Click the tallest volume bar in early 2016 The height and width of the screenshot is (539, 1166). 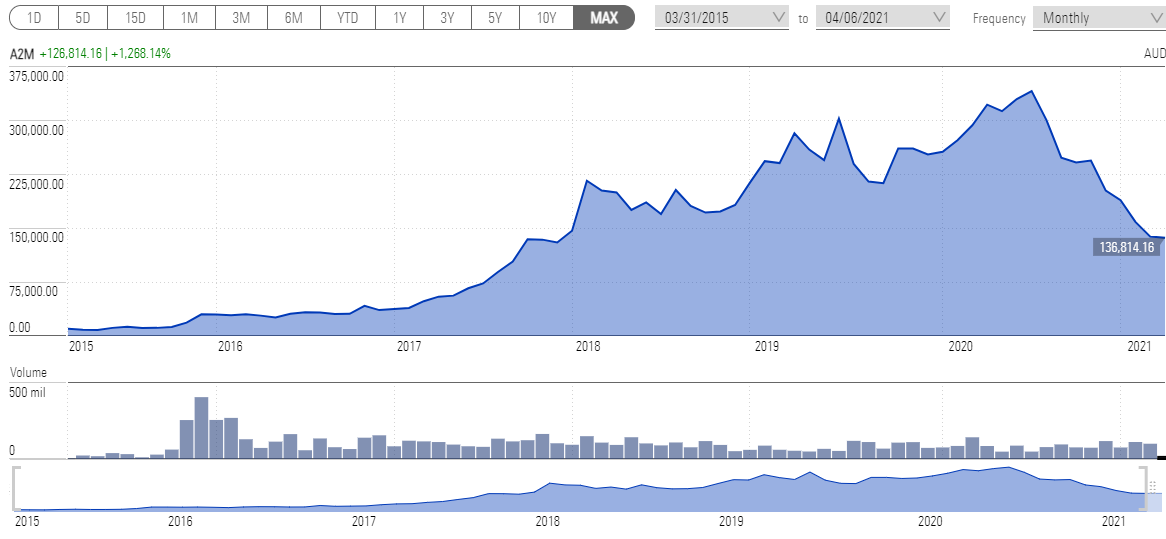(x=201, y=427)
